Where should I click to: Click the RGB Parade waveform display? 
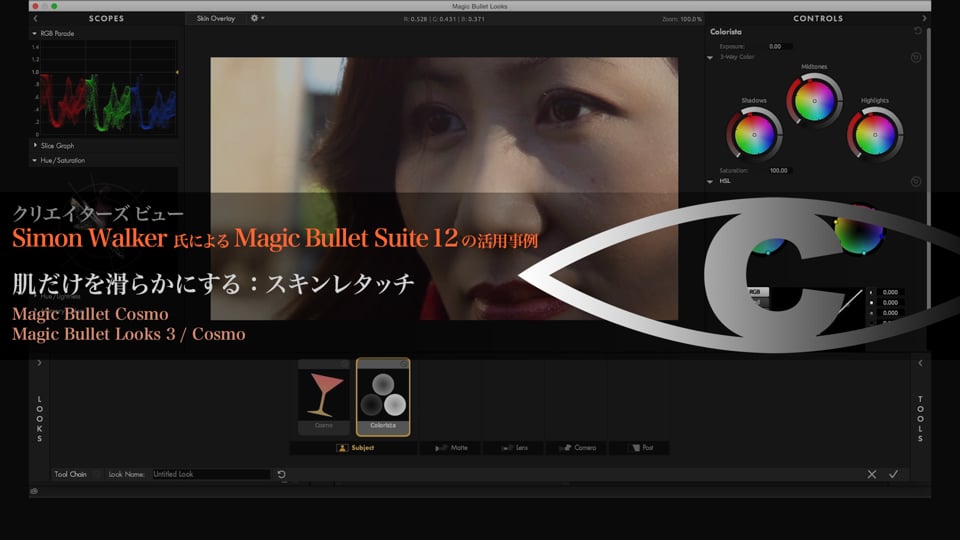click(108, 89)
